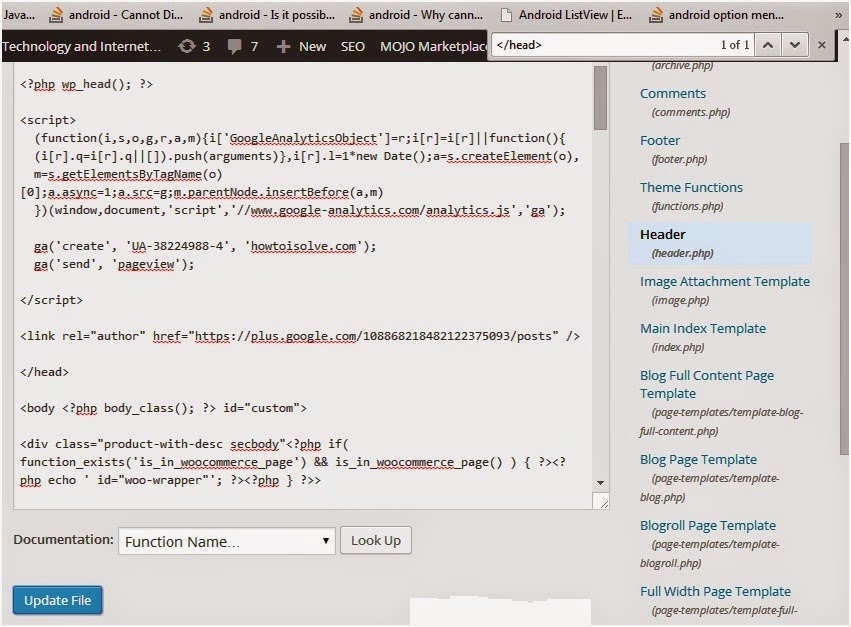
Task: Click the Look Up button
Action: coord(376,541)
